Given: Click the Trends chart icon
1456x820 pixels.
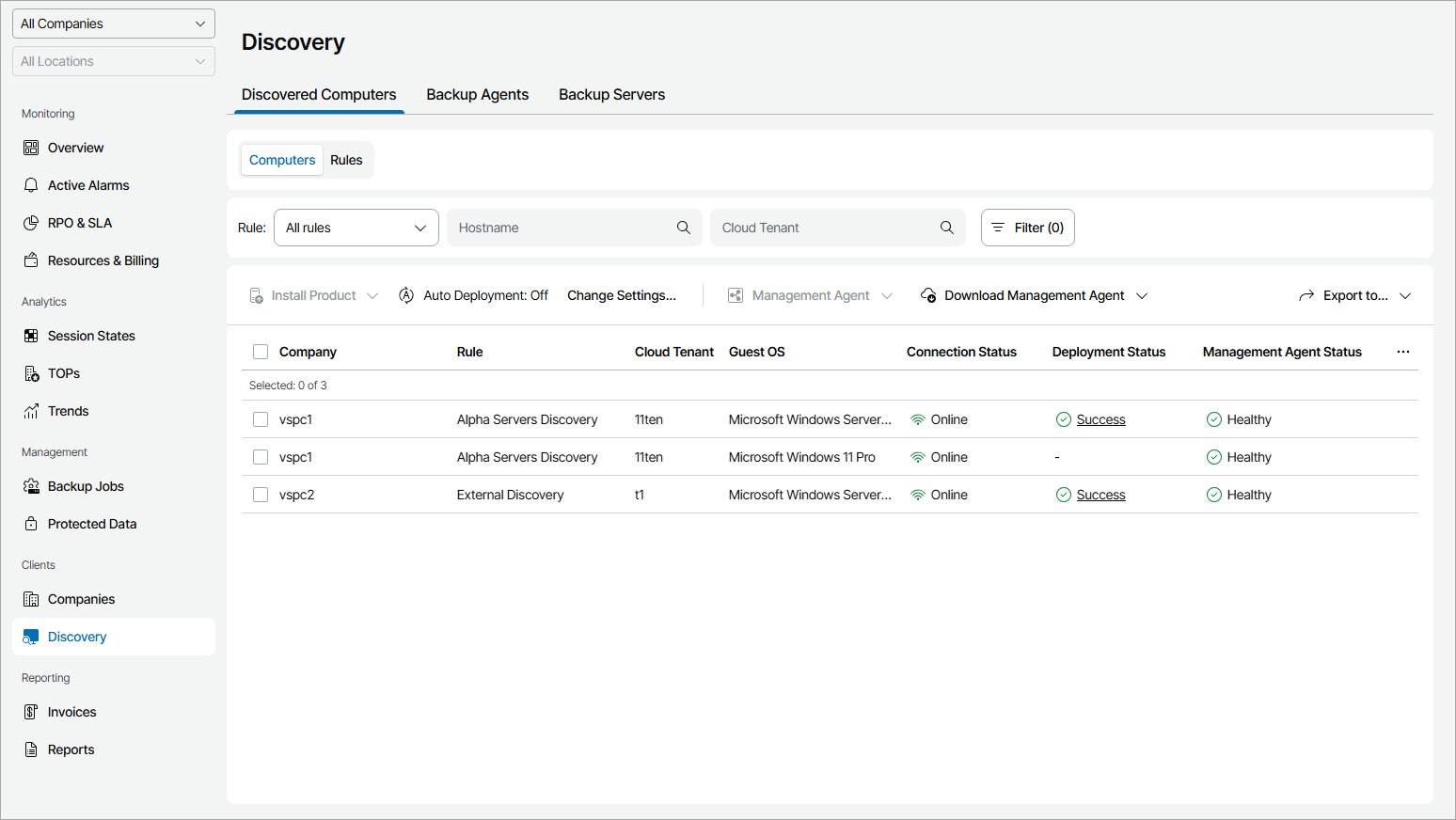Looking at the screenshot, I should 31,411.
